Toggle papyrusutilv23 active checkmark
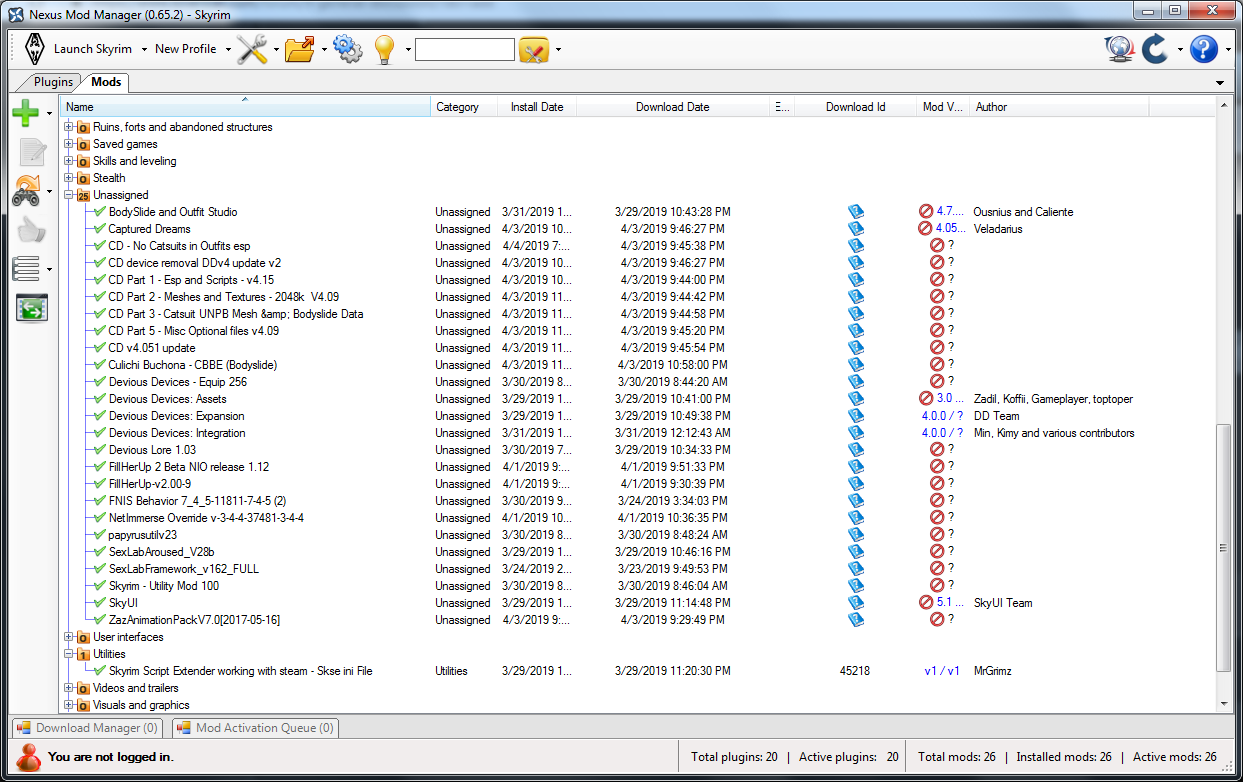The width and height of the screenshot is (1243, 782). (x=99, y=535)
